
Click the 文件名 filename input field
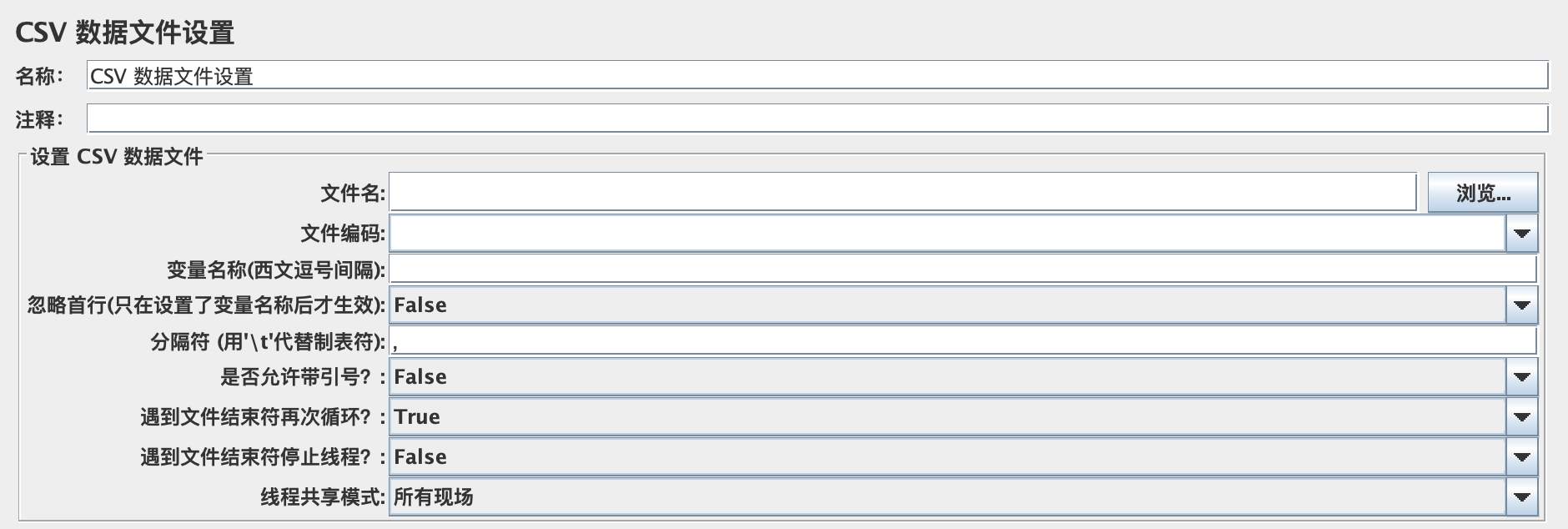[x=902, y=193]
